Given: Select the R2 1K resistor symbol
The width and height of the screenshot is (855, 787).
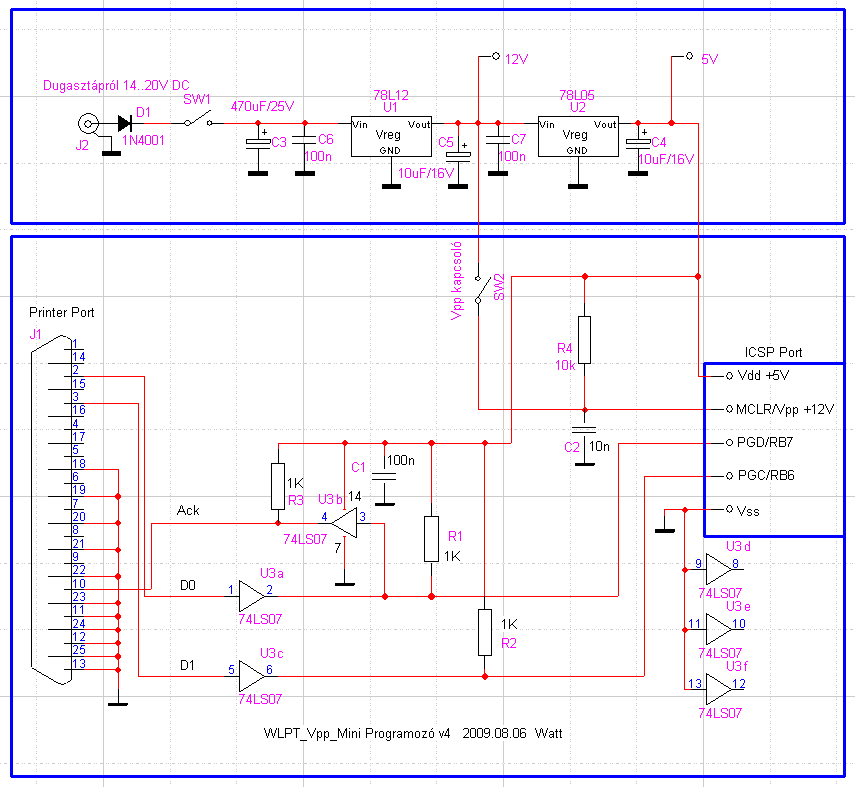Looking at the screenshot, I should (x=485, y=633).
